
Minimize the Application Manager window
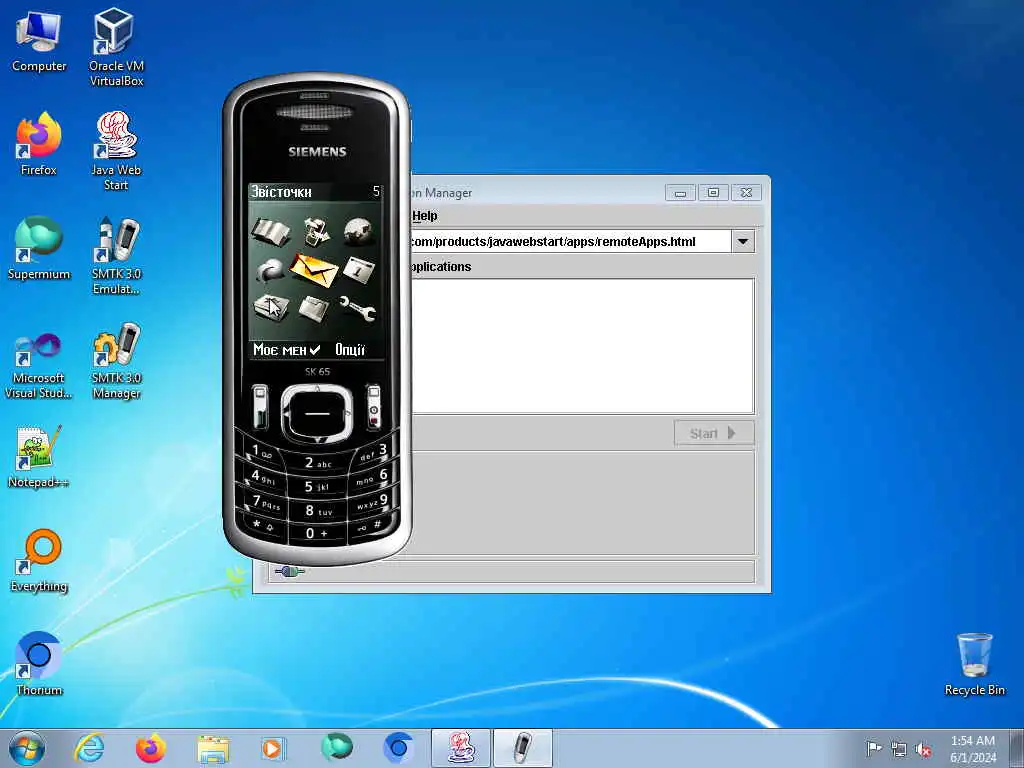point(680,193)
